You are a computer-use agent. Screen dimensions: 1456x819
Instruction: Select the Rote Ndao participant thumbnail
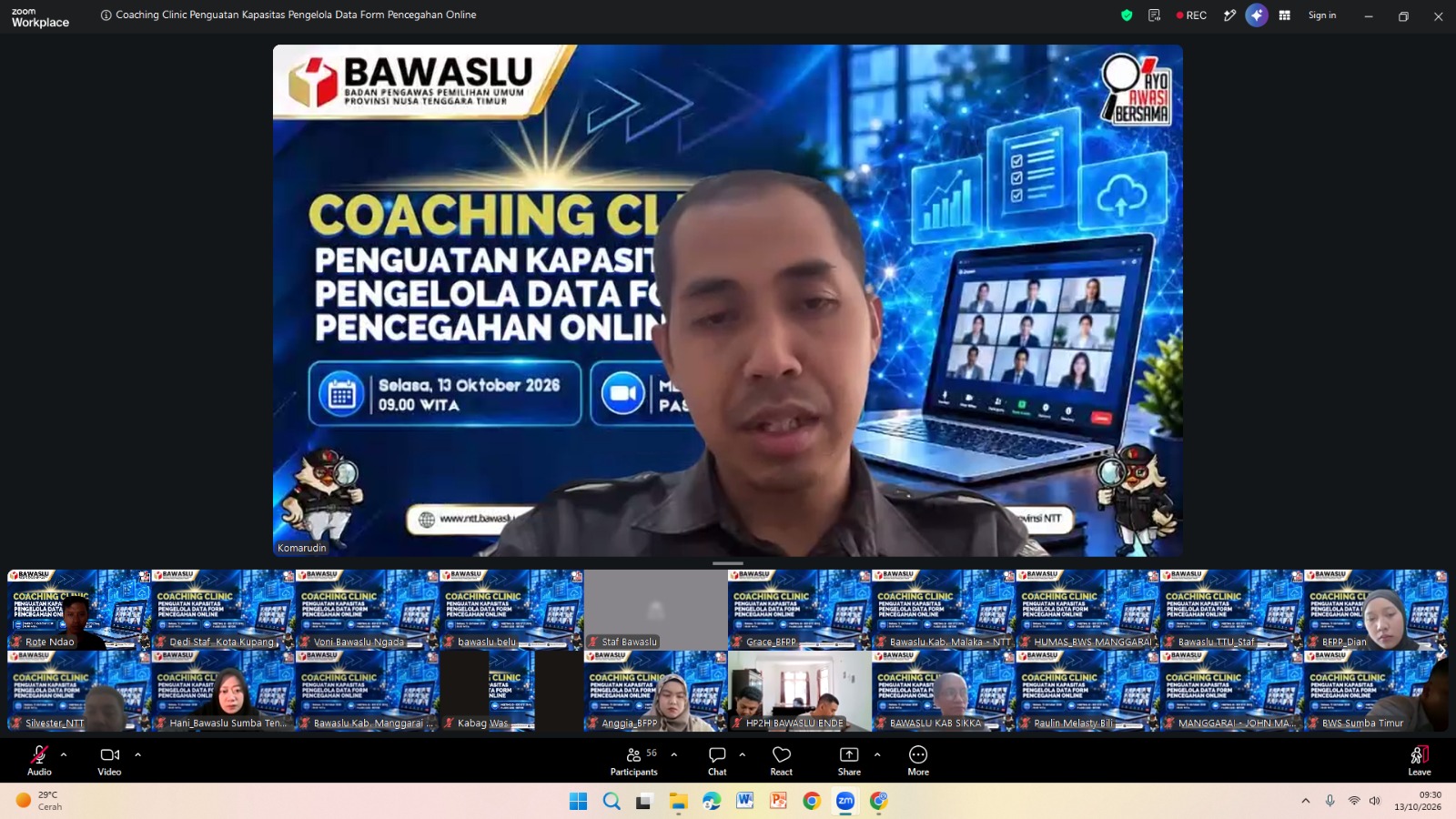[x=79, y=610]
